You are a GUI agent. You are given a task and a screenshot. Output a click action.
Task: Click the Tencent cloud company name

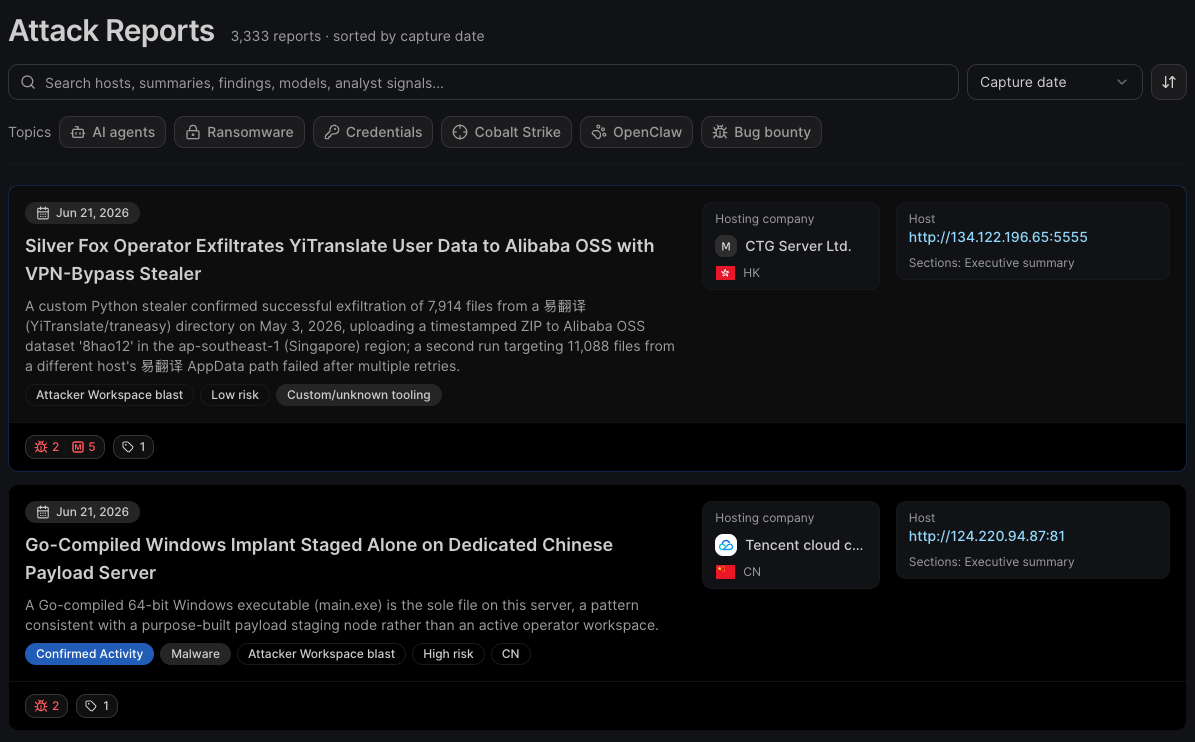tap(804, 545)
